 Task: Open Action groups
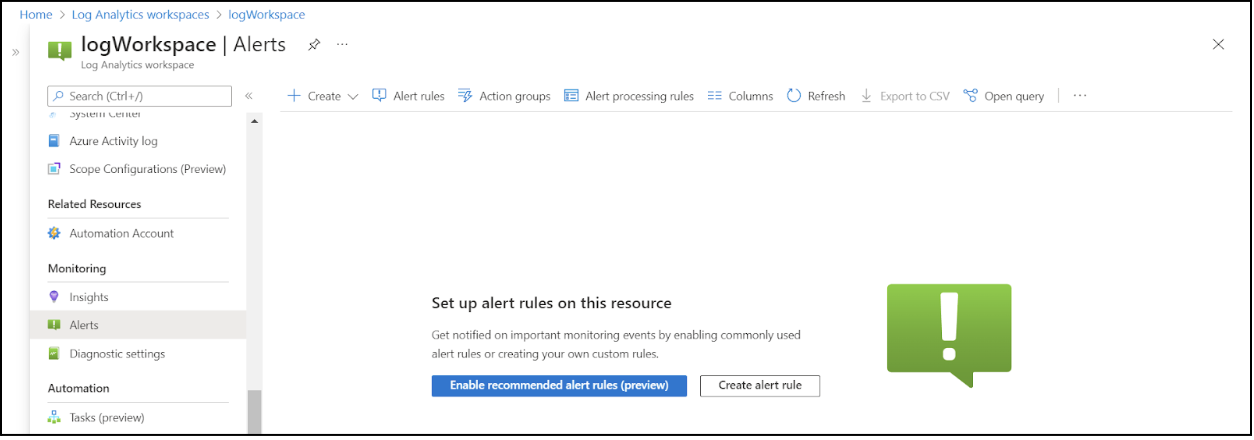[504, 96]
